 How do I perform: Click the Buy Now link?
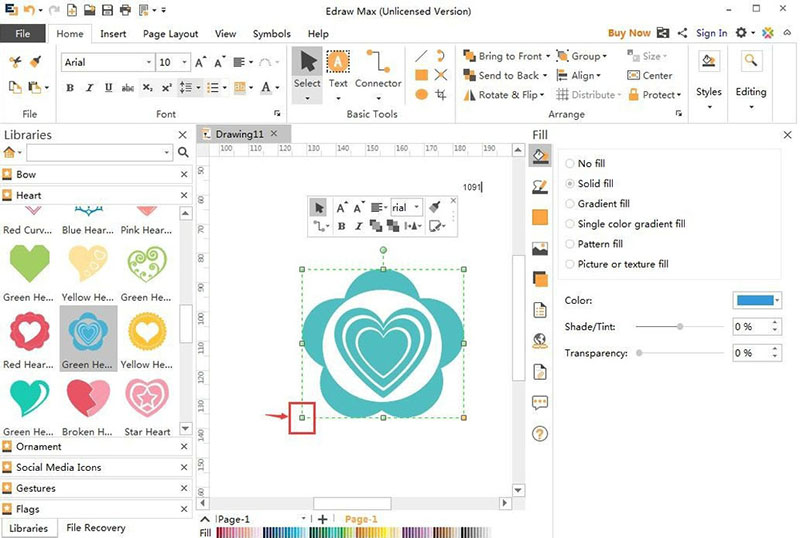click(629, 33)
